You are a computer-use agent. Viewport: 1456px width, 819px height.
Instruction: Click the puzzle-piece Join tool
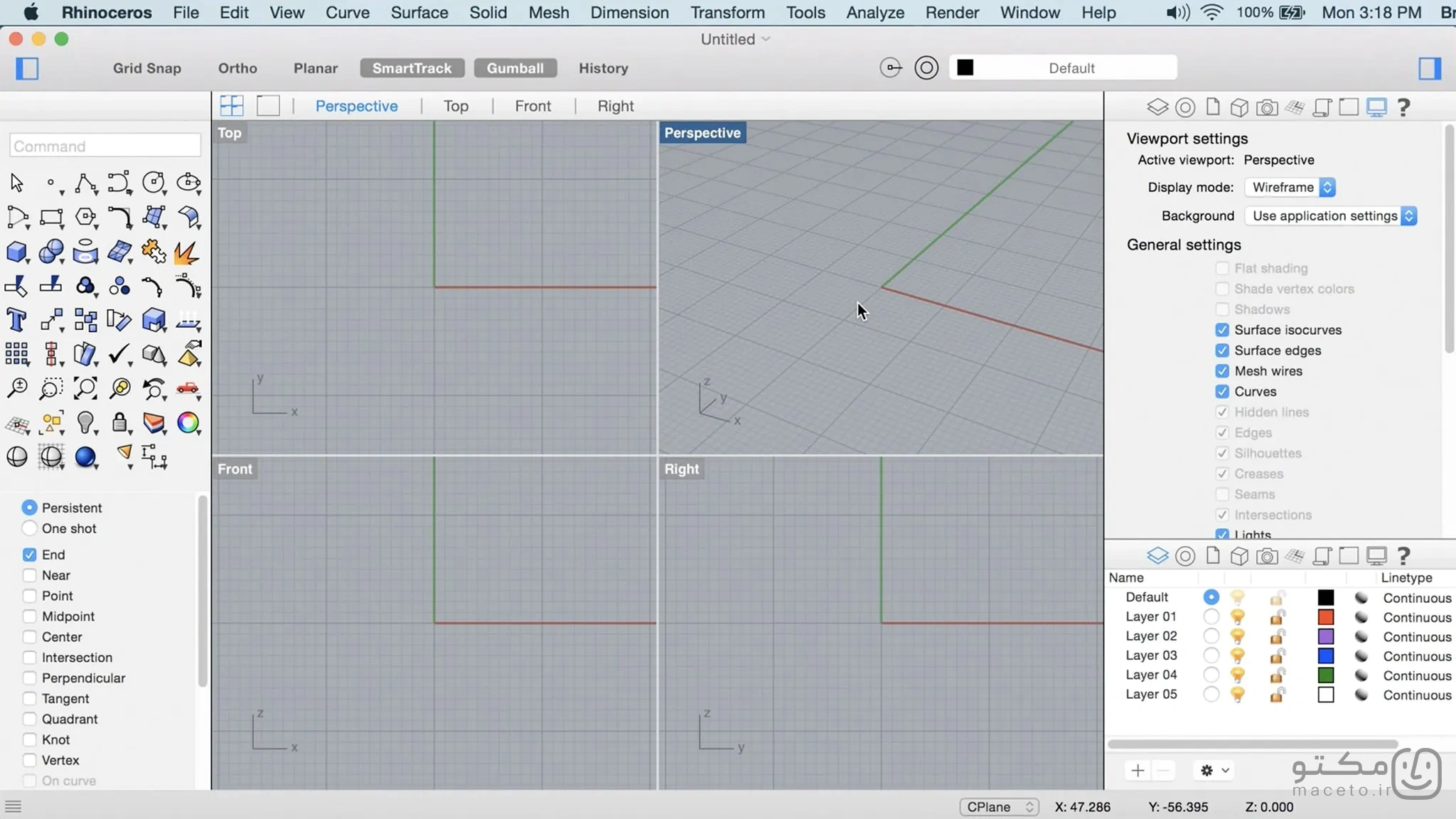coord(154,252)
